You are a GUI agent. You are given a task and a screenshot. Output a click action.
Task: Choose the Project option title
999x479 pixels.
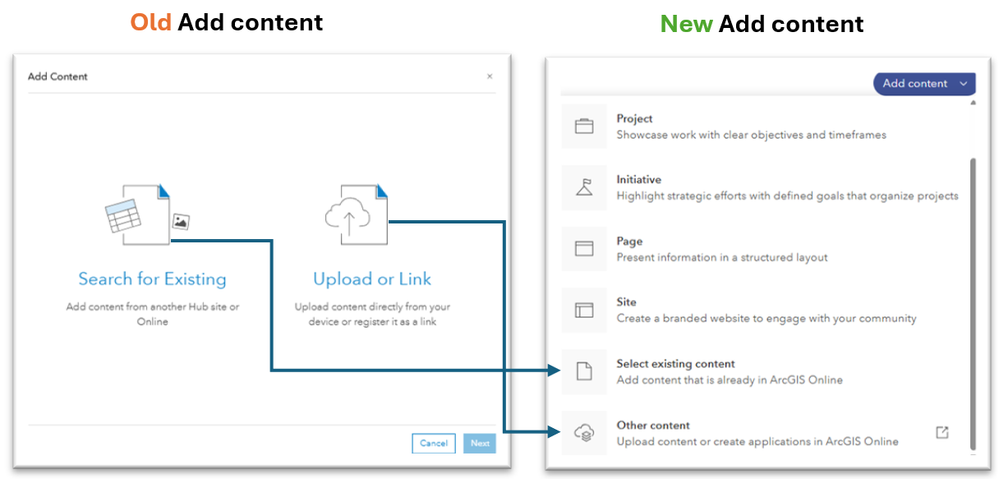click(x=635, y=118)
